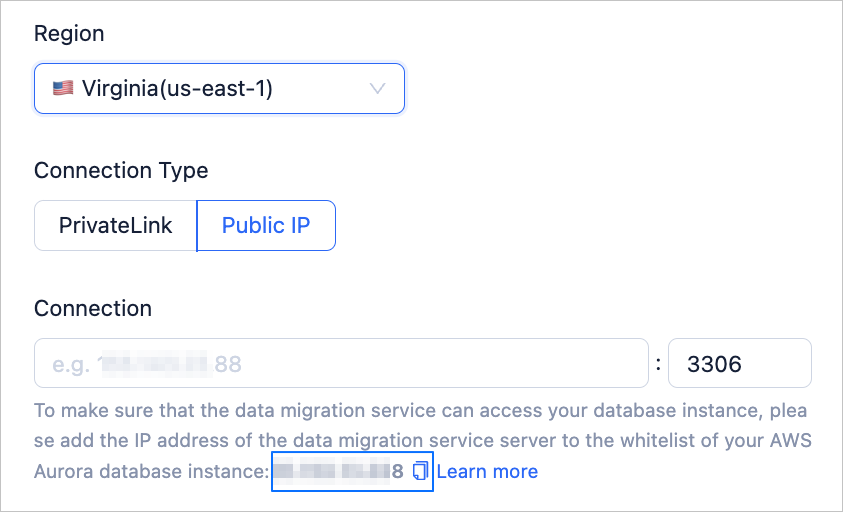Click the blurred whitelist IP address text
843x512 pixels.
click(x=338, y=471)
